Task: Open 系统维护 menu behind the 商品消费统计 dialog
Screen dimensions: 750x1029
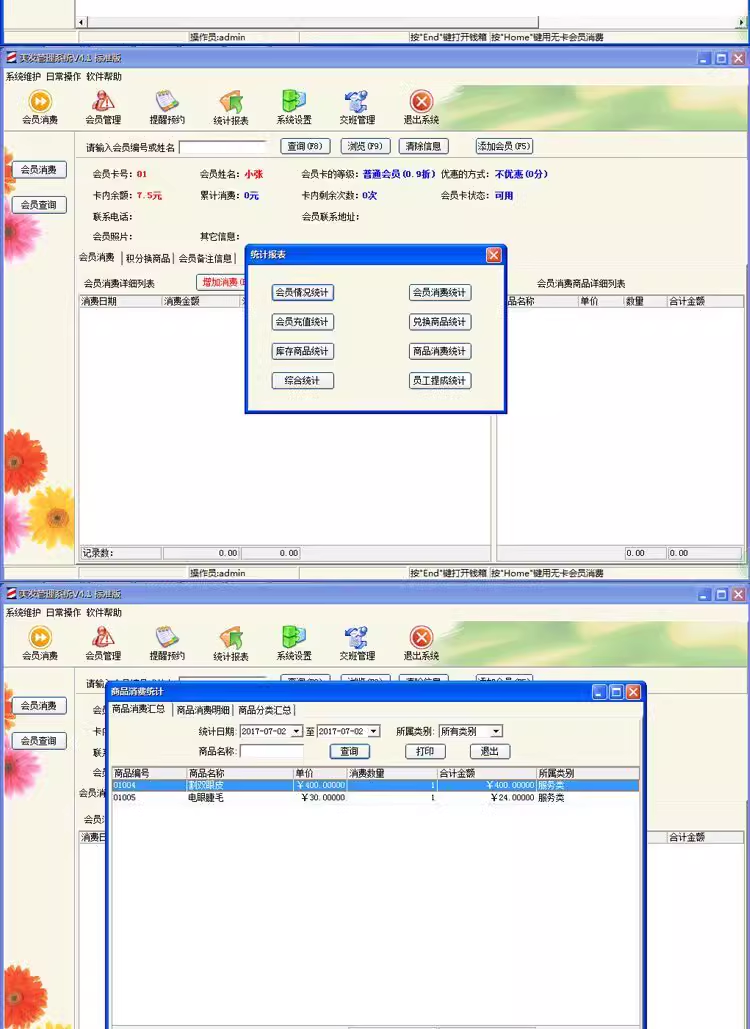Action: point(23,613)
